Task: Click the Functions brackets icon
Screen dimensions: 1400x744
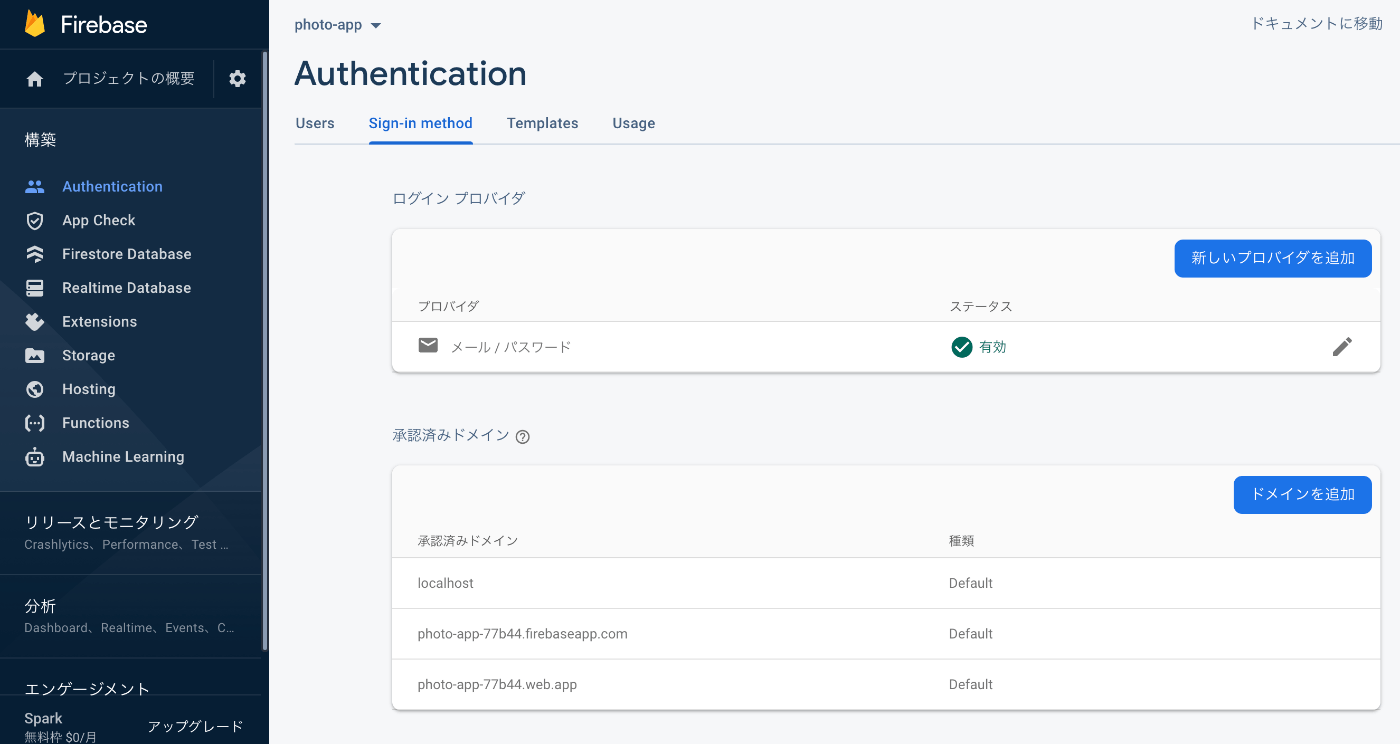Action: coord(35,423)
